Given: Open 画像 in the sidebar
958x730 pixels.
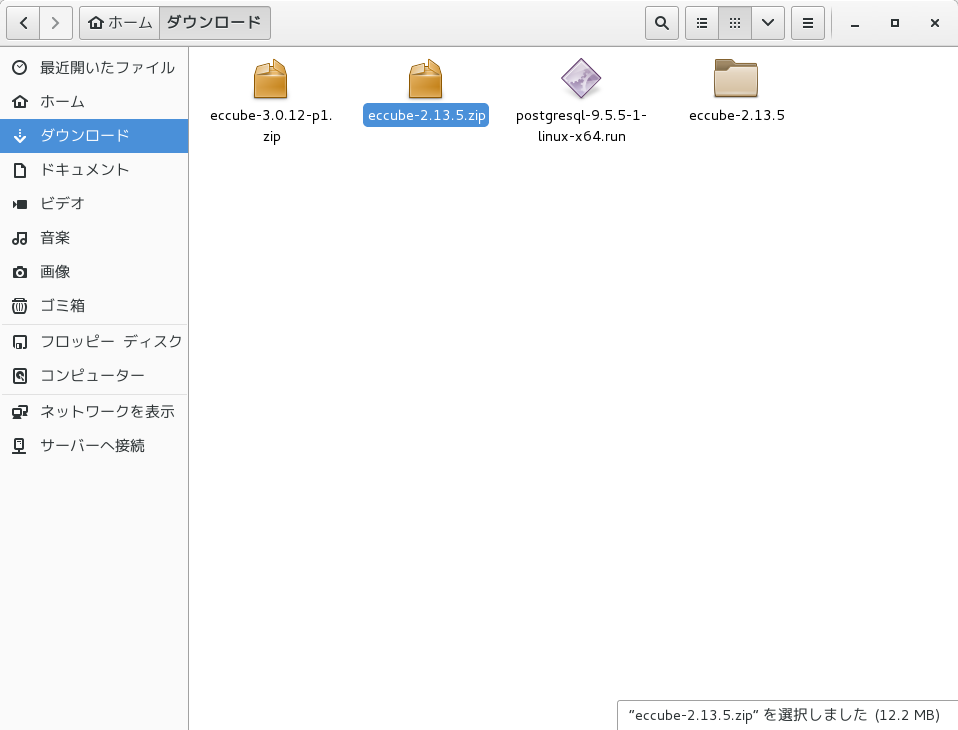Looking at the screenshot, I should click(x=94, y=272).
